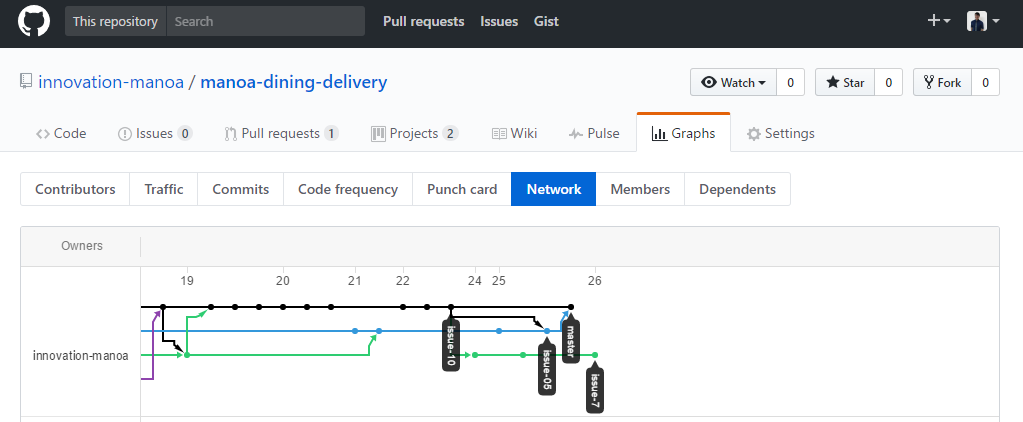The height and width of the screenshot is (422, 1023).
Task: Click the innovation-manoa owner link
Action: 111,82
